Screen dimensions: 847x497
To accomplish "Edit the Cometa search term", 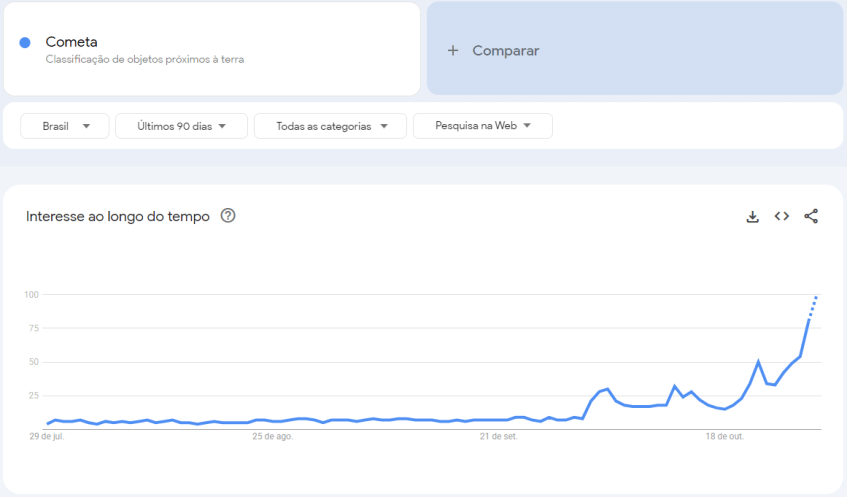I will pos(72,42).
